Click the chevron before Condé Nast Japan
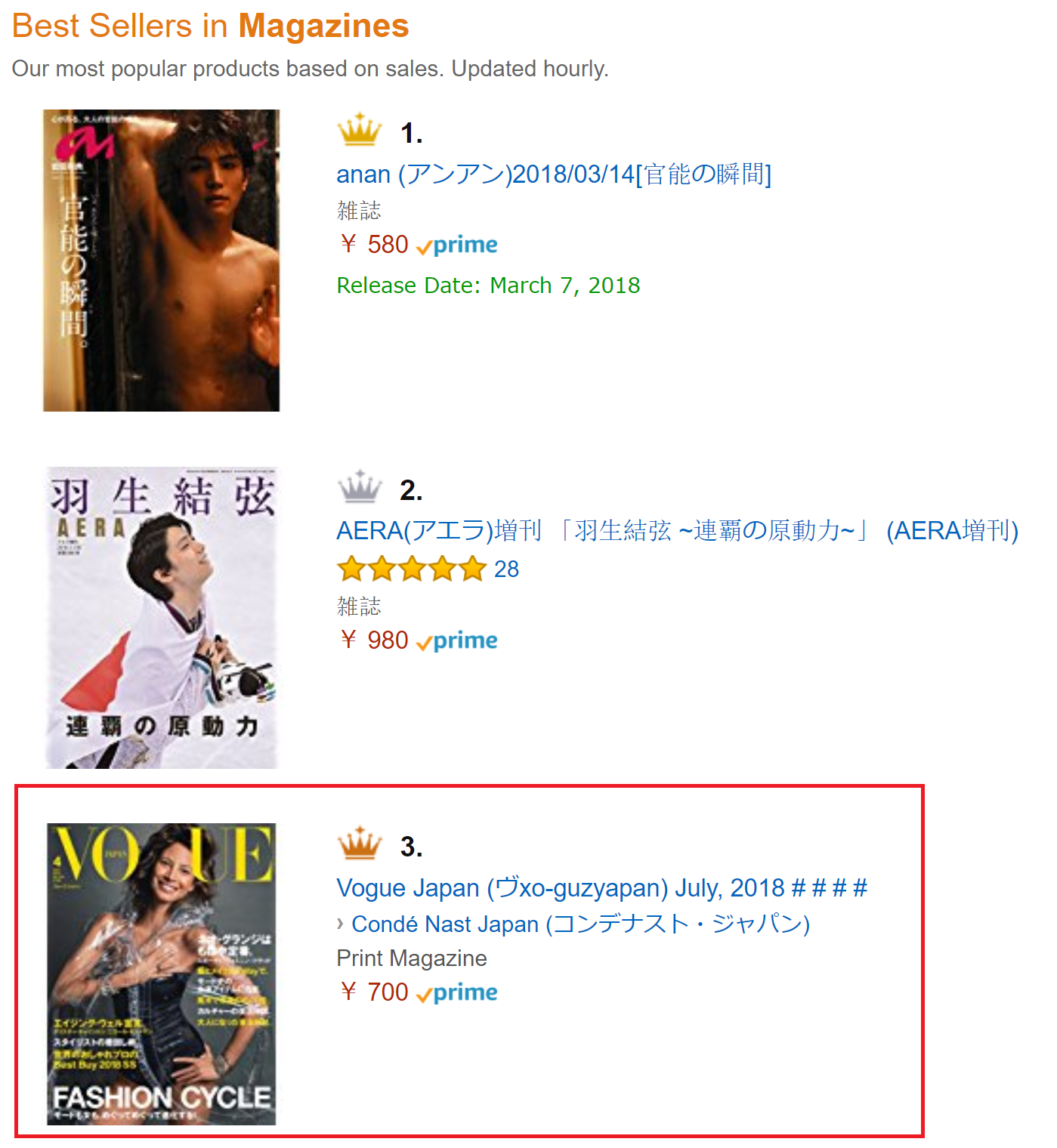Viewport: 1057px width, 1148px height. pyautogui.click(x=341, y=924)
